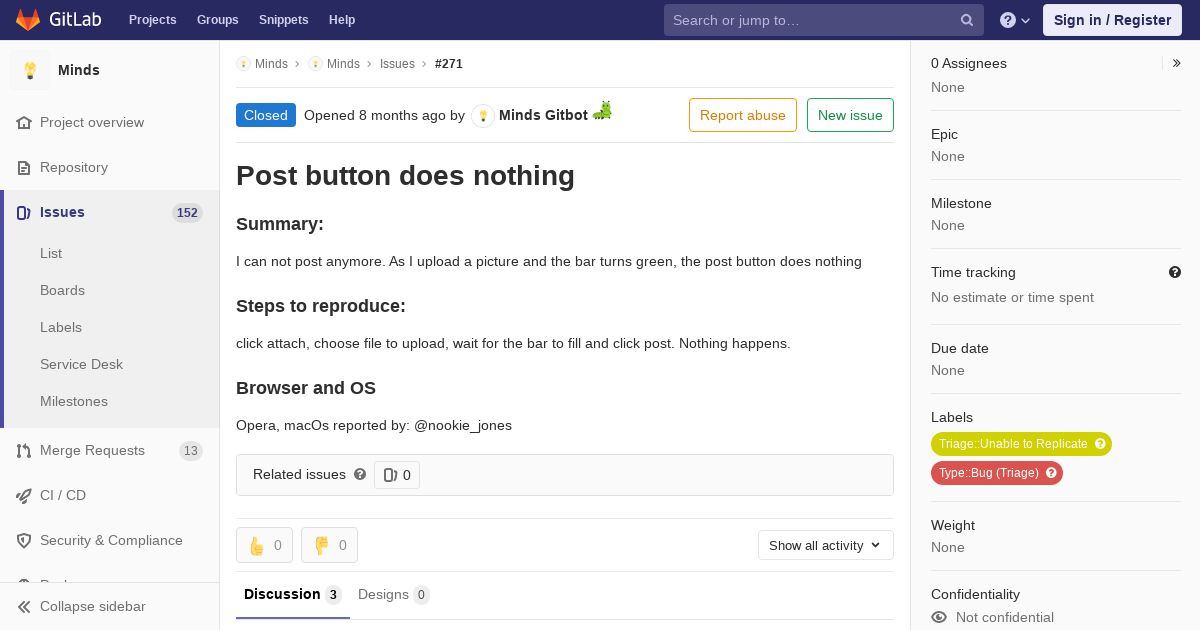Switch to the Discussion tab
The height and width of the screenshot is (630, 1200).
click(293, 595)
